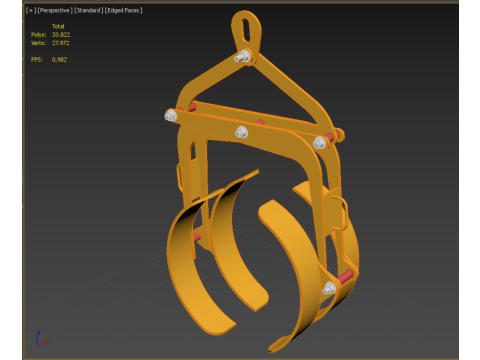Click the XYZ axis tripod gizmo

[x=38, y=339]
